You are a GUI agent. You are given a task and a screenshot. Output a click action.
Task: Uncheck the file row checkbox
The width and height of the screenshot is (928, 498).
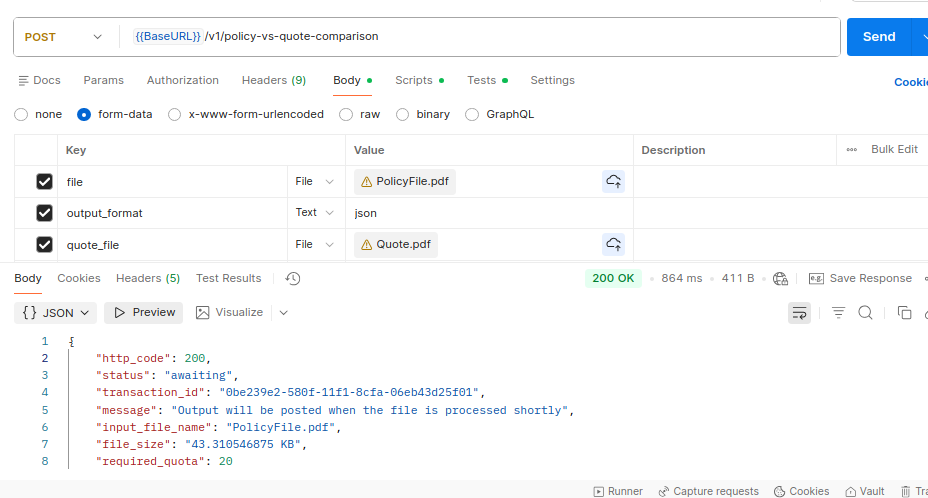(44, 181)
